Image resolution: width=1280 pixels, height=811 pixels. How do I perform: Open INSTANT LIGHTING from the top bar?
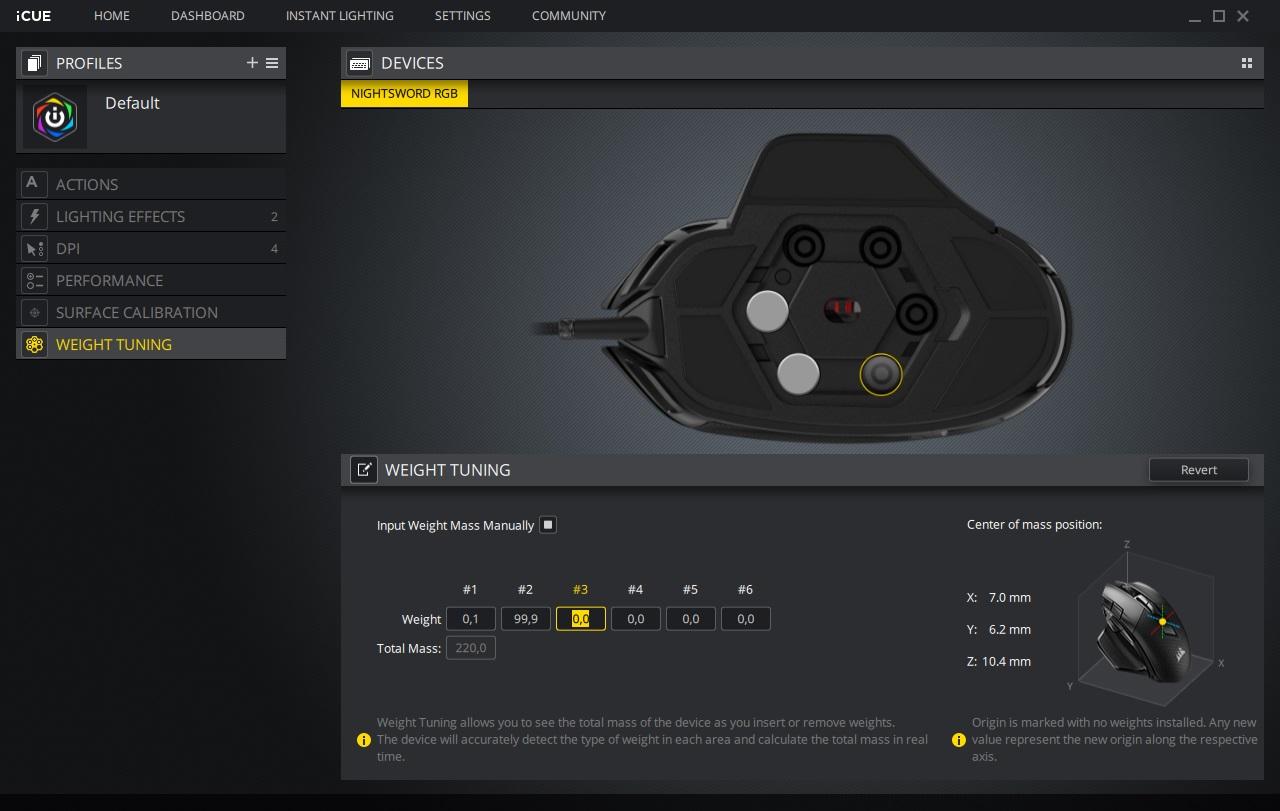click(340, 16)
